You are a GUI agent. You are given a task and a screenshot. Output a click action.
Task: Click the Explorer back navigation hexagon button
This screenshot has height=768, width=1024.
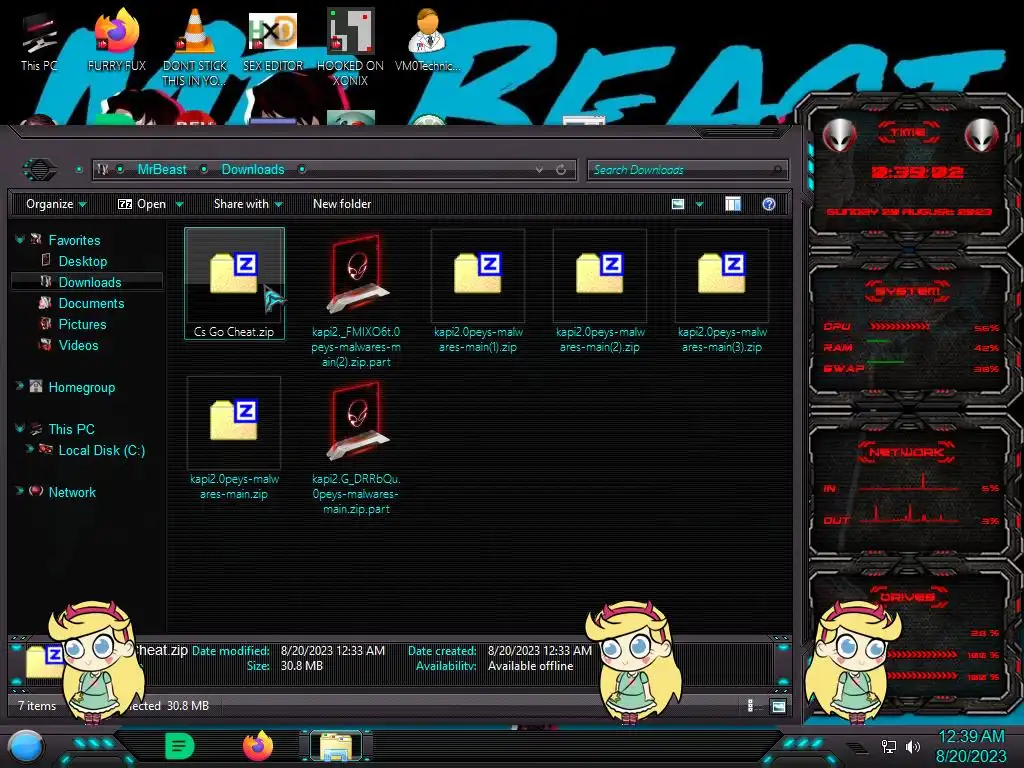40,170
